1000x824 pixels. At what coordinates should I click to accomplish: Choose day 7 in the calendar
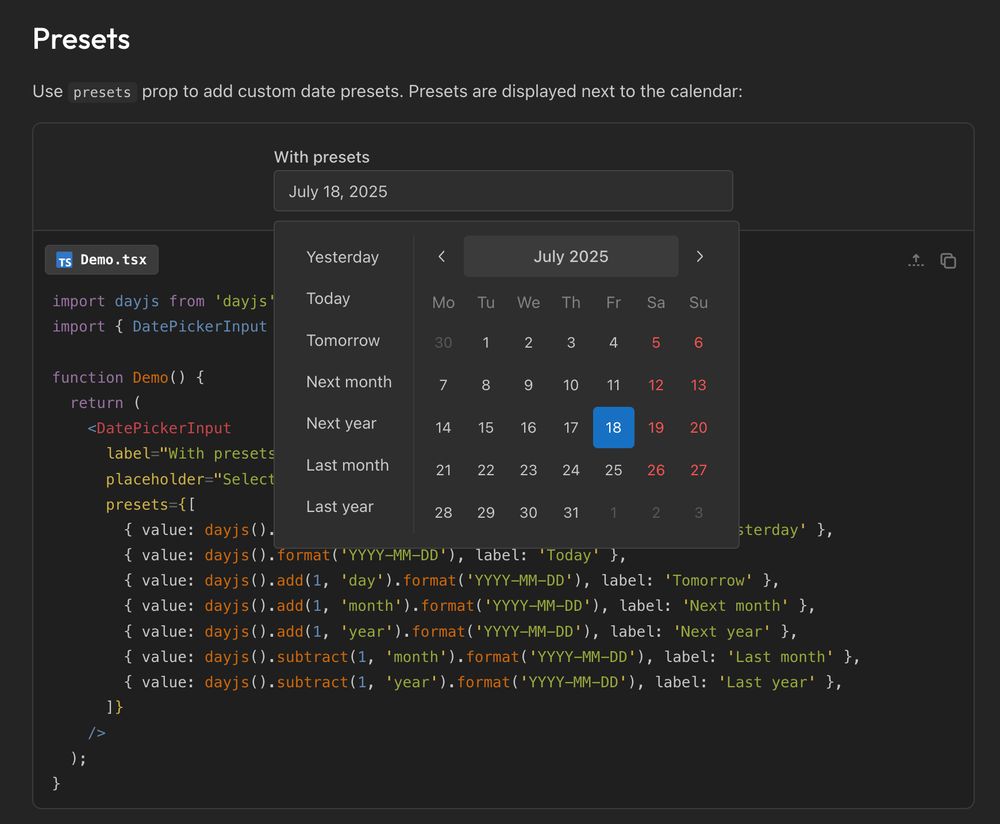(x=443, y=385)
